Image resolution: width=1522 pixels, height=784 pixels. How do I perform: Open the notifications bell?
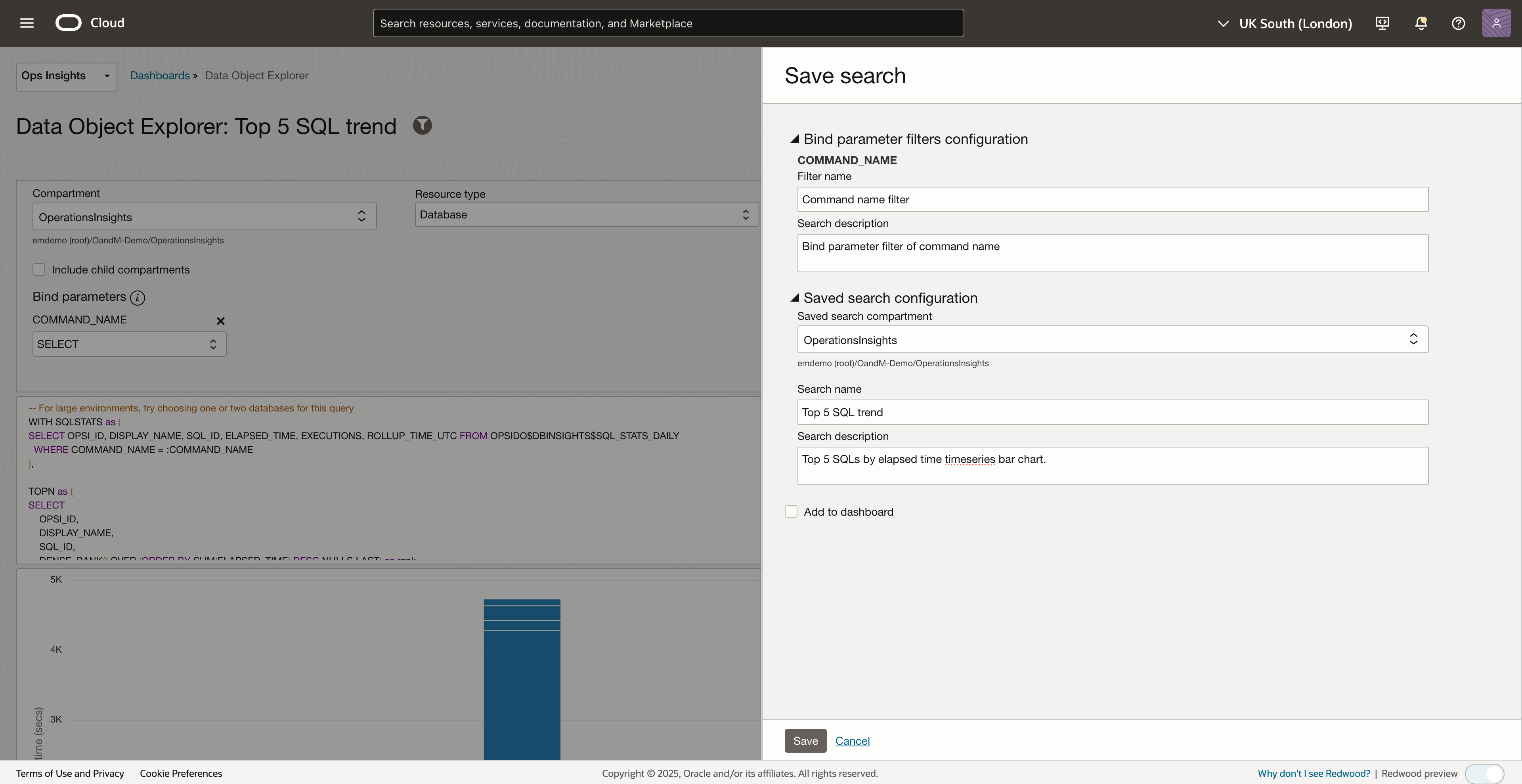pos(1421,23)
